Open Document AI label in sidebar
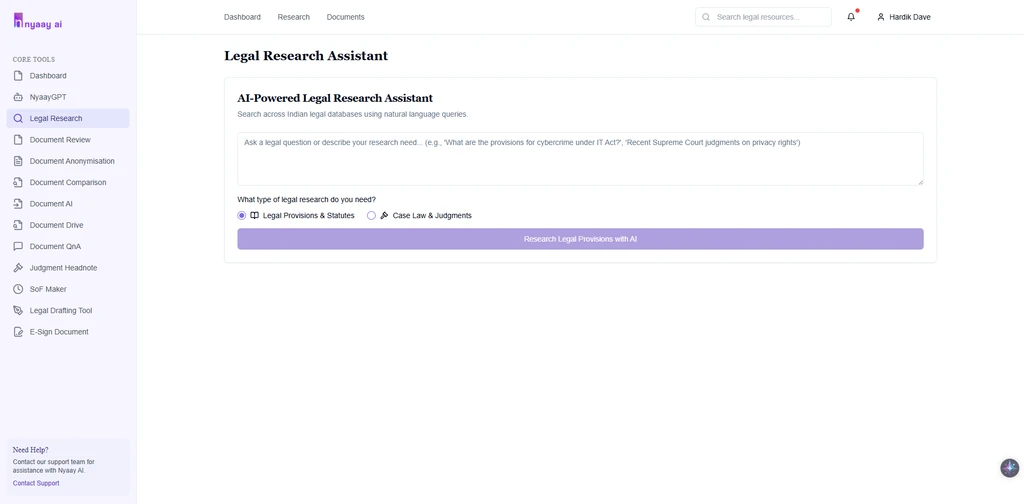The height and width of the screenshot is (504, 1024). (x=51, y=204)
